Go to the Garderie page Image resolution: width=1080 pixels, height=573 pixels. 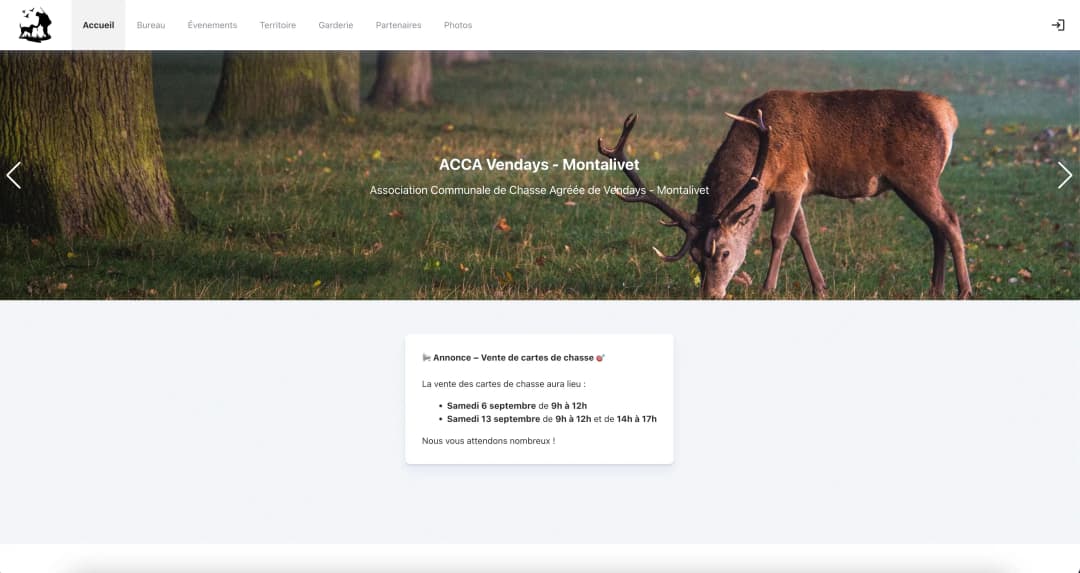(x=336, y=25)
